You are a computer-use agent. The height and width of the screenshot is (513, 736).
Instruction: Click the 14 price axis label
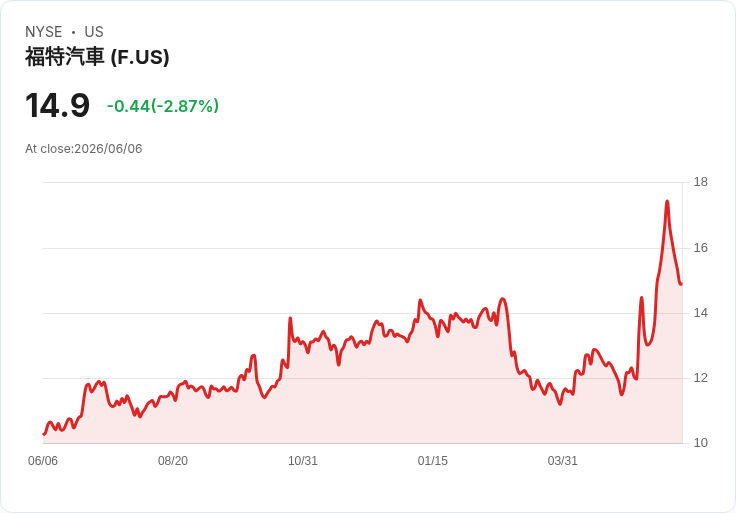[x=700, y=313]
